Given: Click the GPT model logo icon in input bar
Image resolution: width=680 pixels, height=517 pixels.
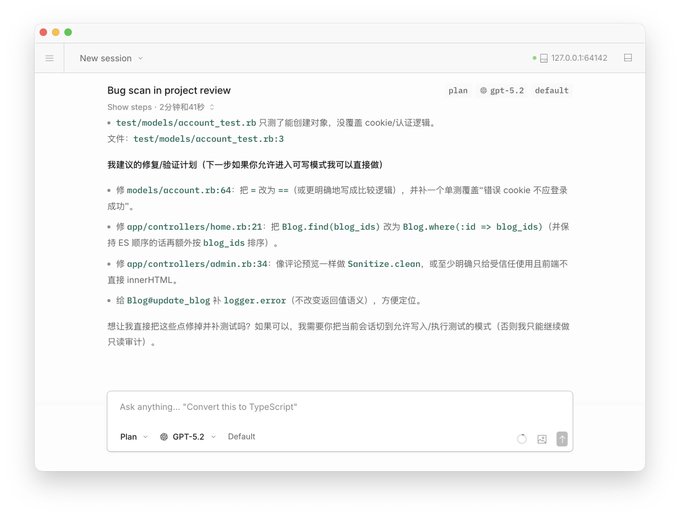Looking at the screenshot, I should click(164, 437).
